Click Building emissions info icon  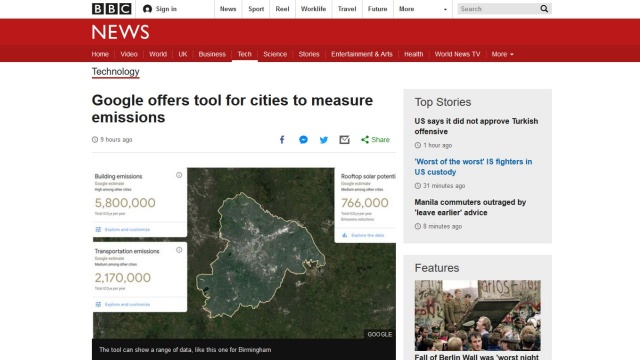179,175
